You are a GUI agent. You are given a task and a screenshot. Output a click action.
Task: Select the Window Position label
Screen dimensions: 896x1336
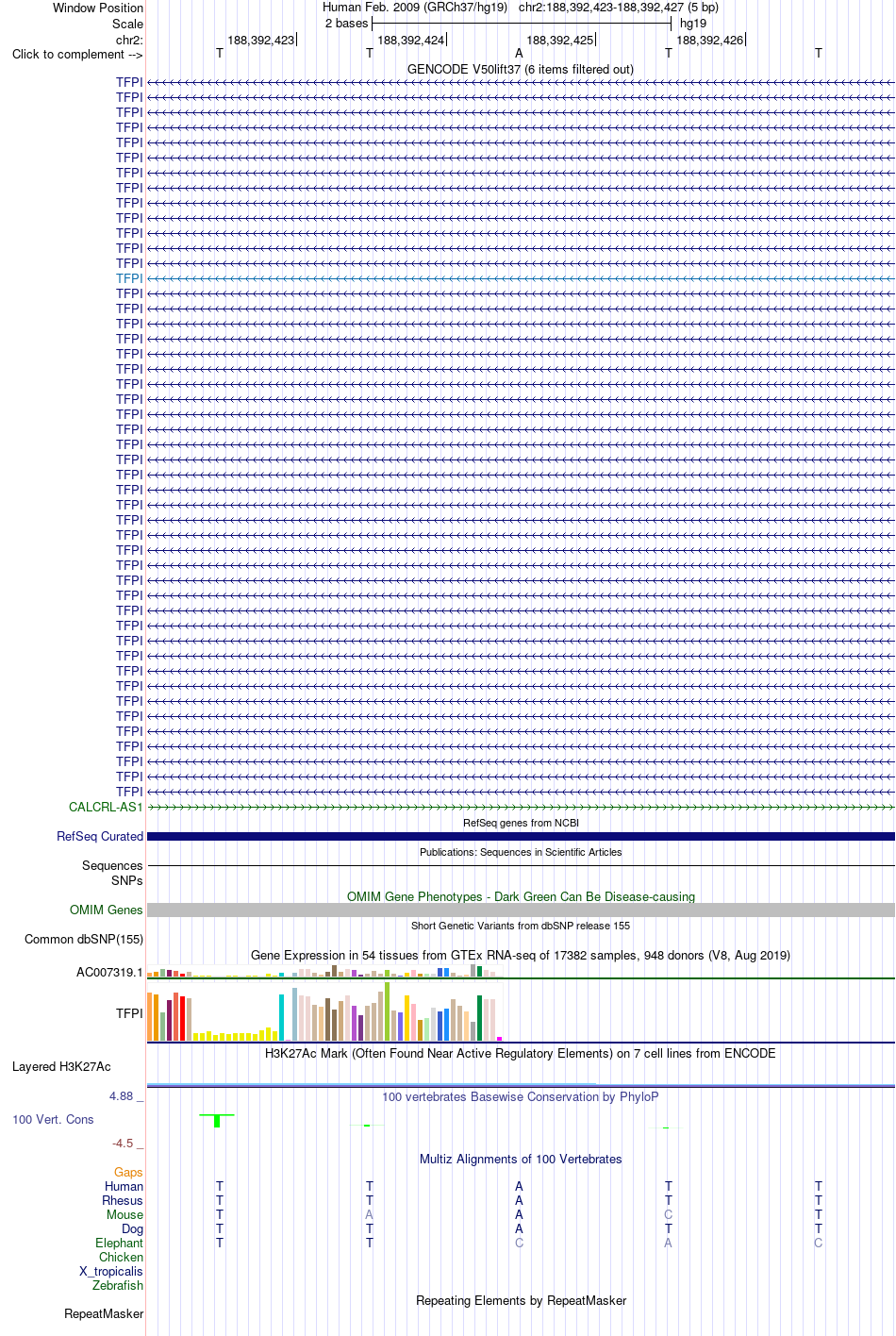pos(98,8)
